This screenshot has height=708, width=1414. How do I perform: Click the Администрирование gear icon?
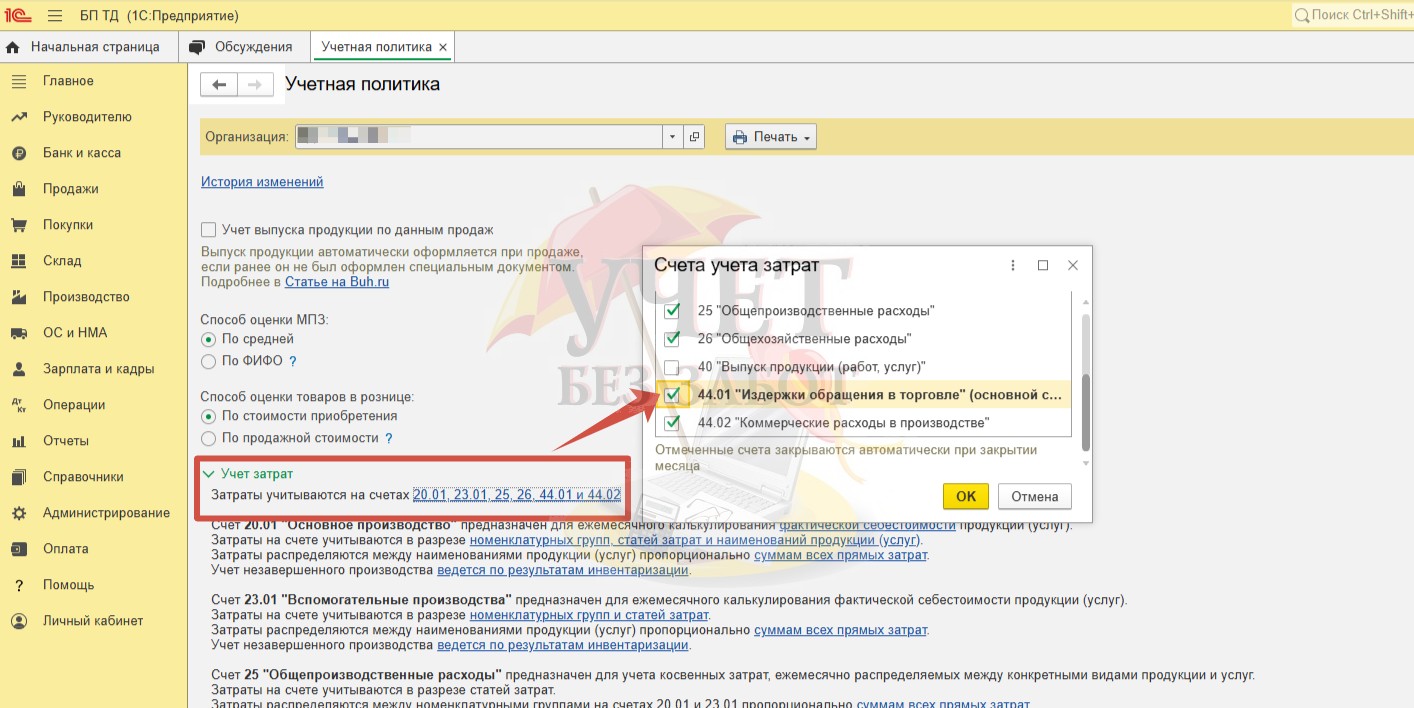tap(18, 513)
